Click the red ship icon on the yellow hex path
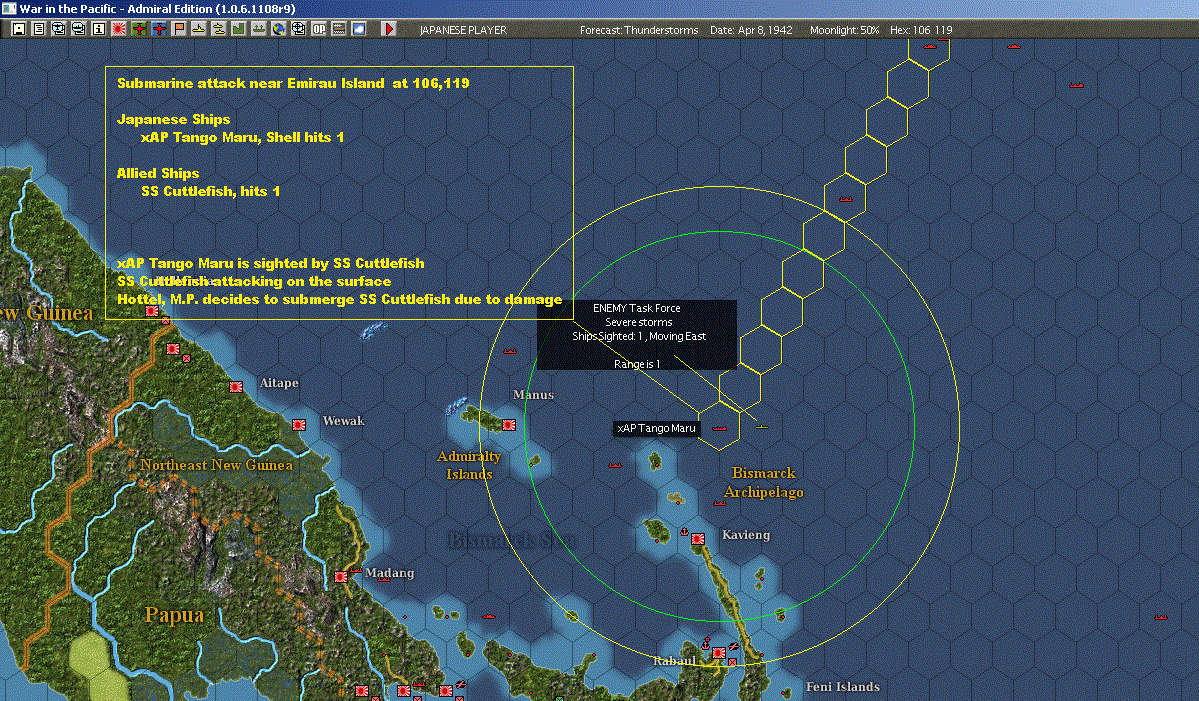 [846, 199]
